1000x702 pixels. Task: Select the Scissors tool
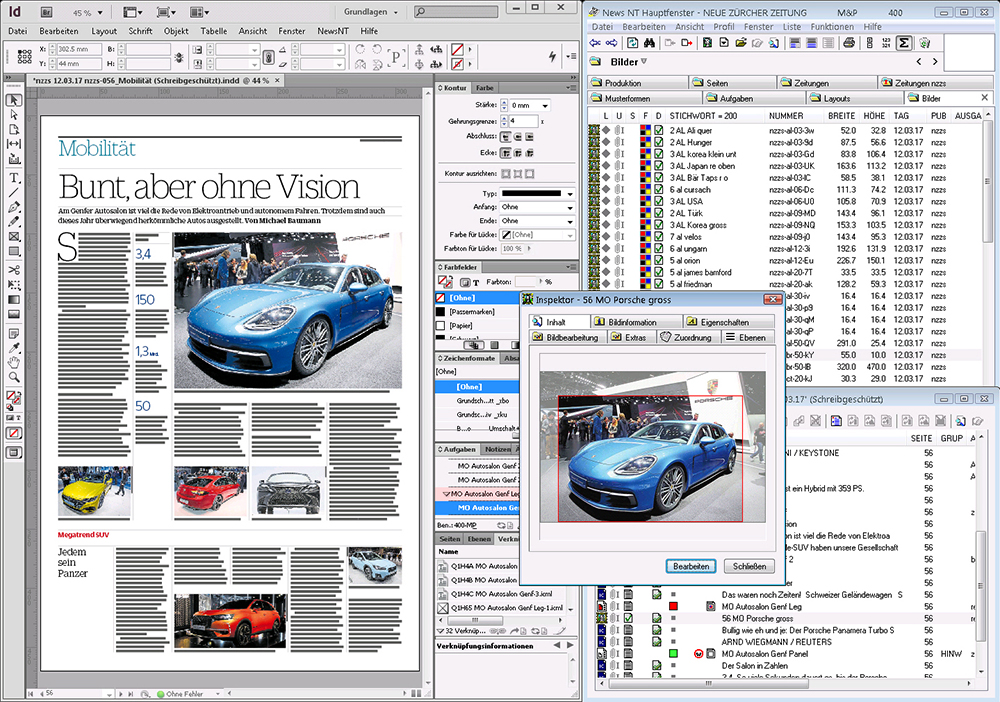[14, 270]
